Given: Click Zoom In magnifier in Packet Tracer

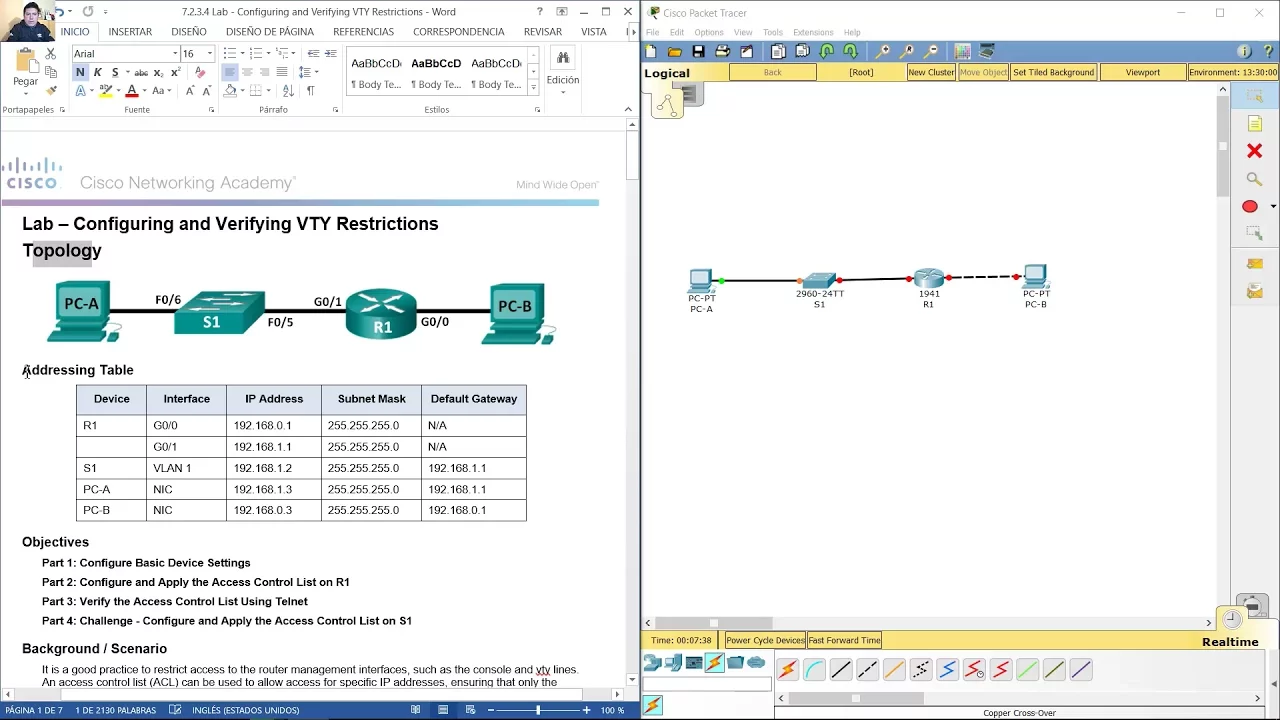Looking at the screenshot, I should 884,52.
